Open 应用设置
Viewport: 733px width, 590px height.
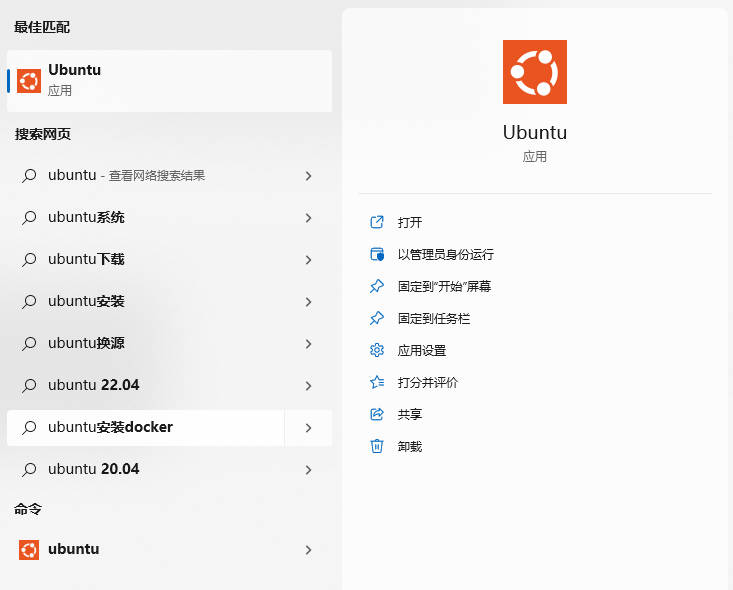click(422, 350)
